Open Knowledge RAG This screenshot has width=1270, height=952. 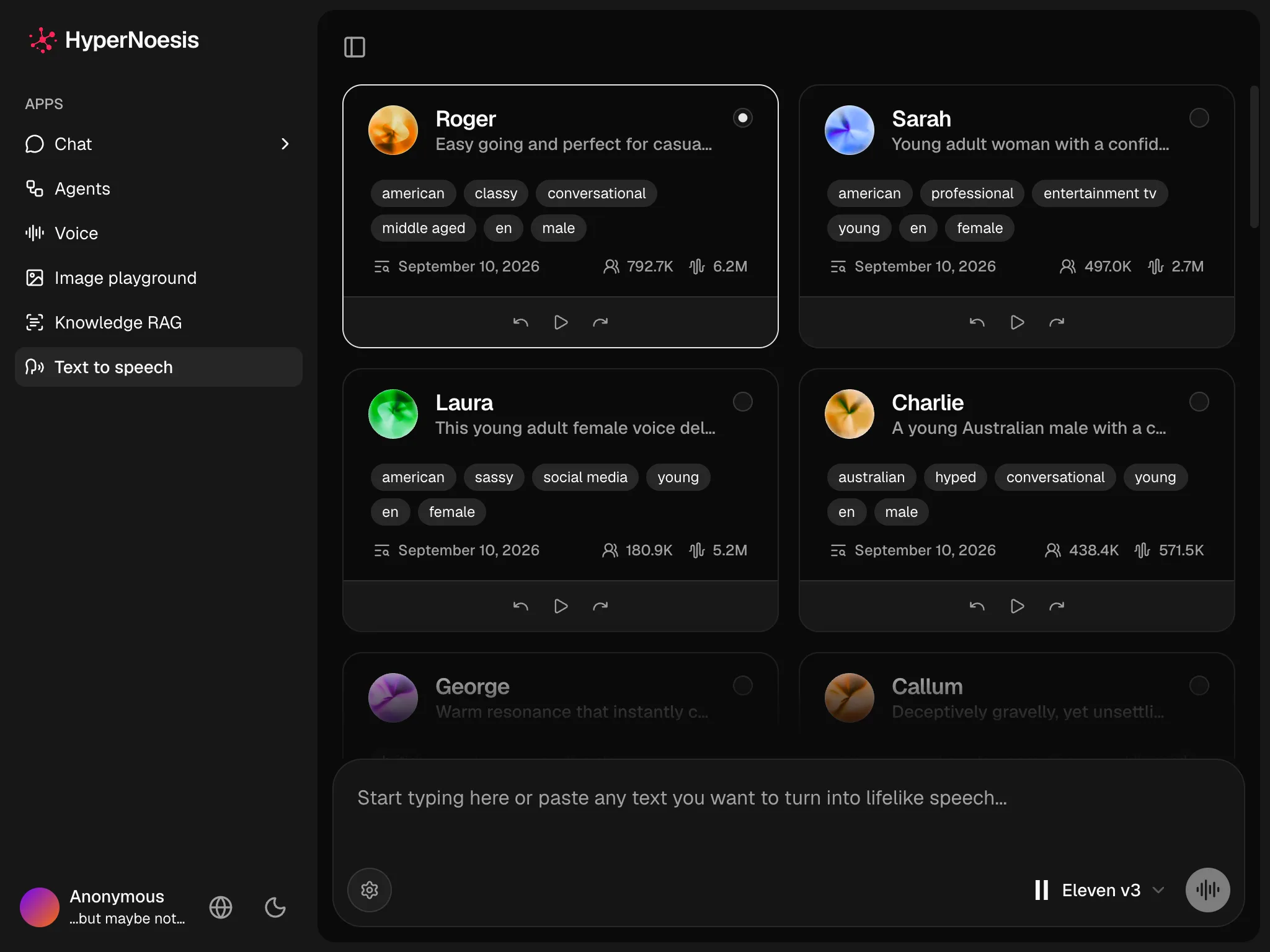click(159, 322)
